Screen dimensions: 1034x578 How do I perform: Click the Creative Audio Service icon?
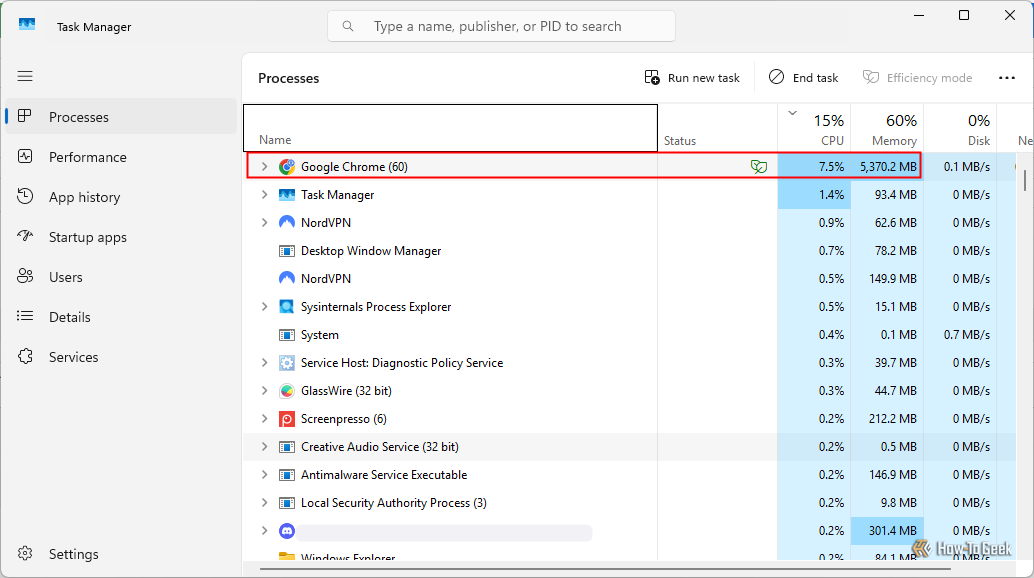click(287, 447)
